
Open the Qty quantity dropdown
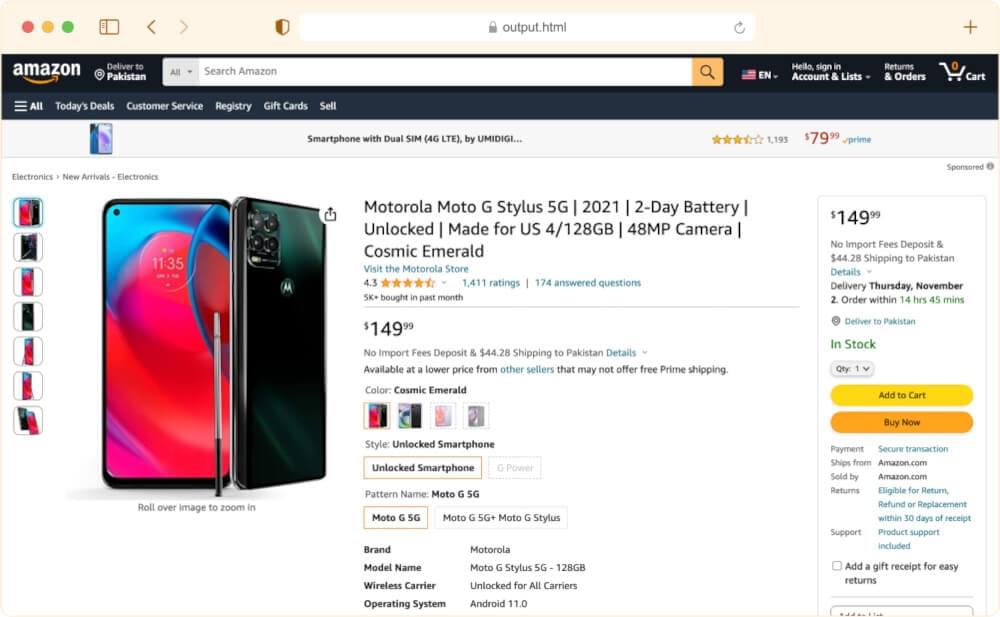[x=852, y=369]
